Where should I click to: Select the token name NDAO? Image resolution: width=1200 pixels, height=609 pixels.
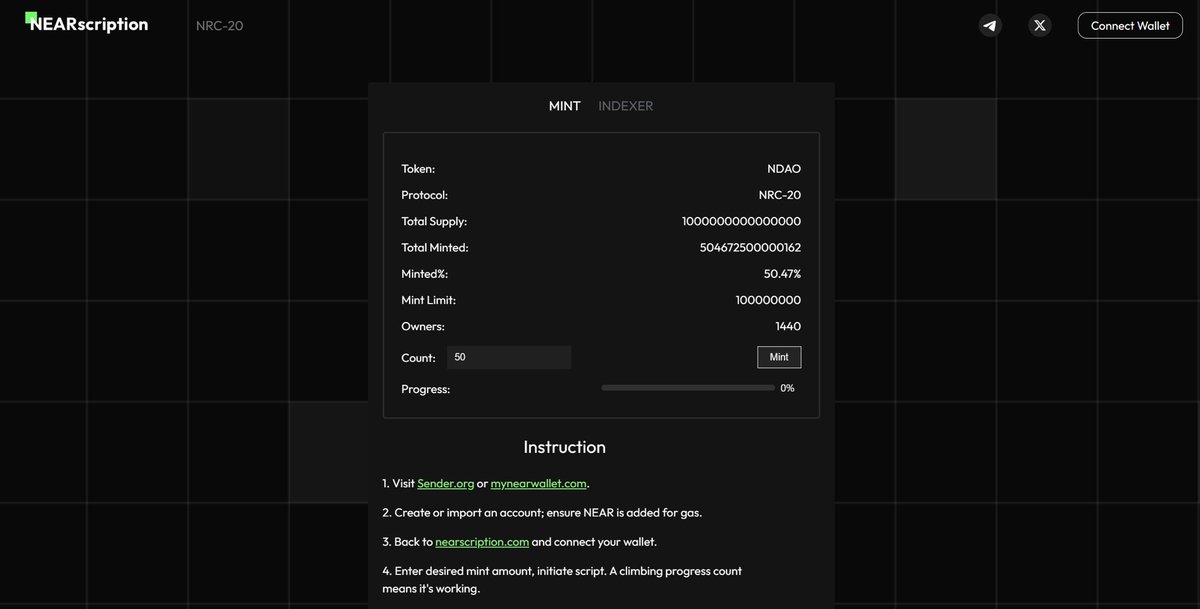coord(784,169)
